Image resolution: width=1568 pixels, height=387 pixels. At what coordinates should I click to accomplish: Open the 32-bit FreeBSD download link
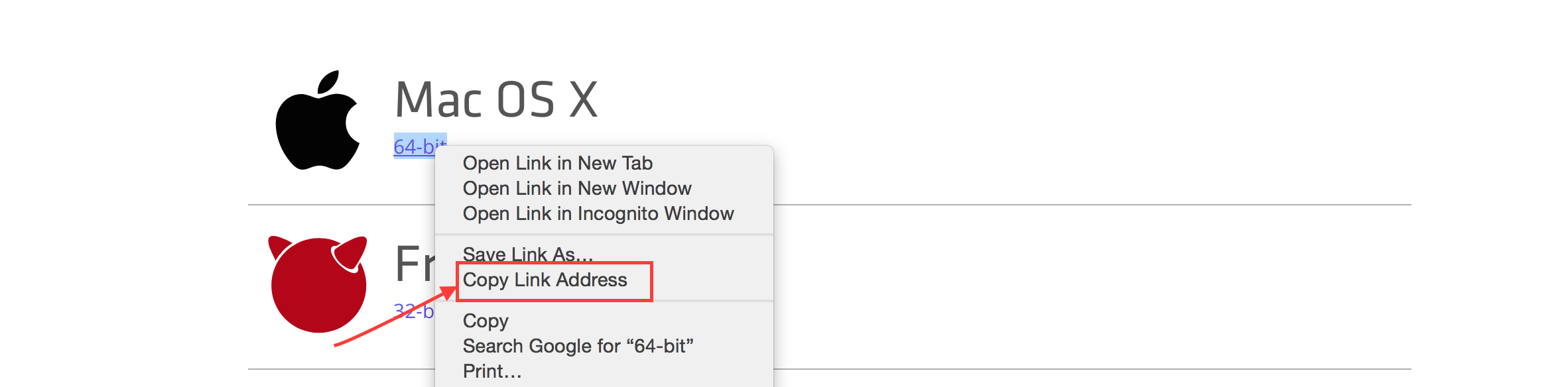(x=413, y=311)
